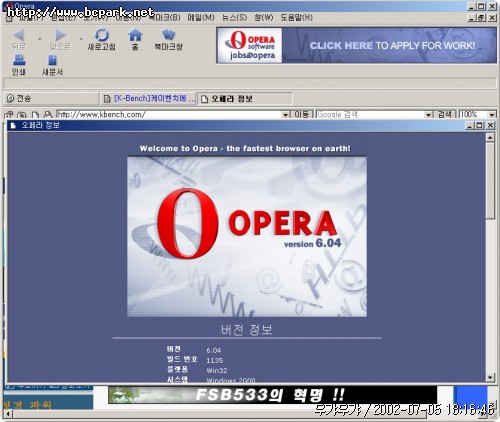Focus the Google 검색 search field

coord(370,114)
